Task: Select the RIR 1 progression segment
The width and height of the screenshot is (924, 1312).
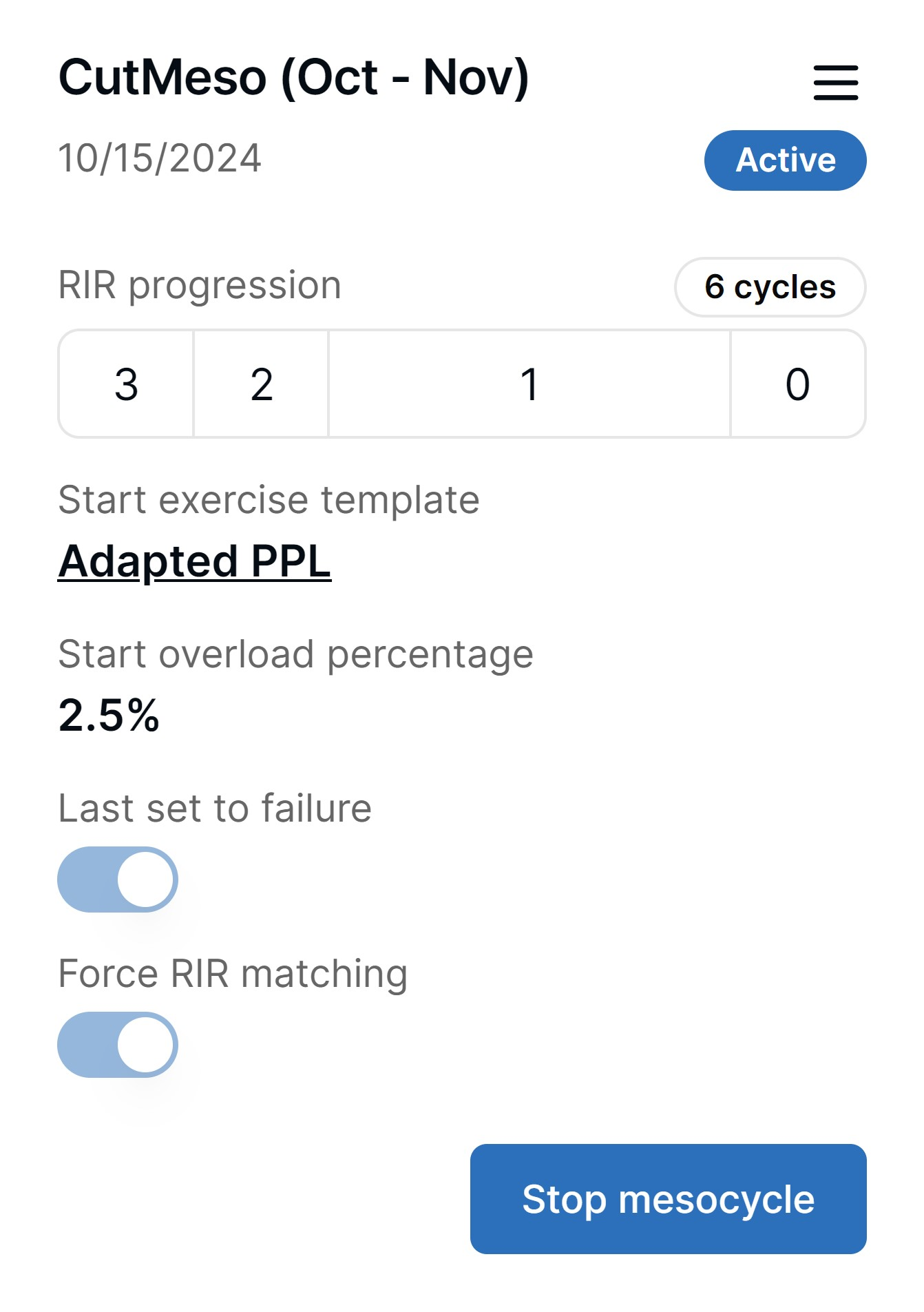Action: point(529,384)
